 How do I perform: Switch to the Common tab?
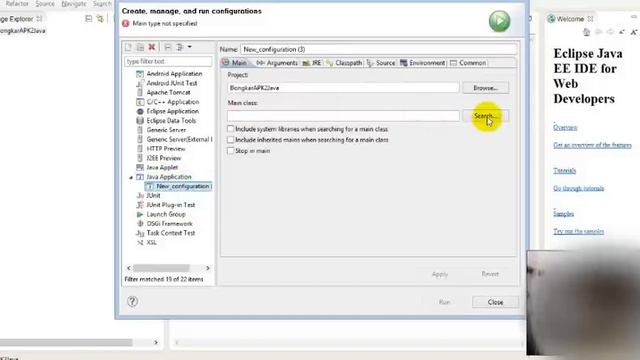(x=468, y=63)
